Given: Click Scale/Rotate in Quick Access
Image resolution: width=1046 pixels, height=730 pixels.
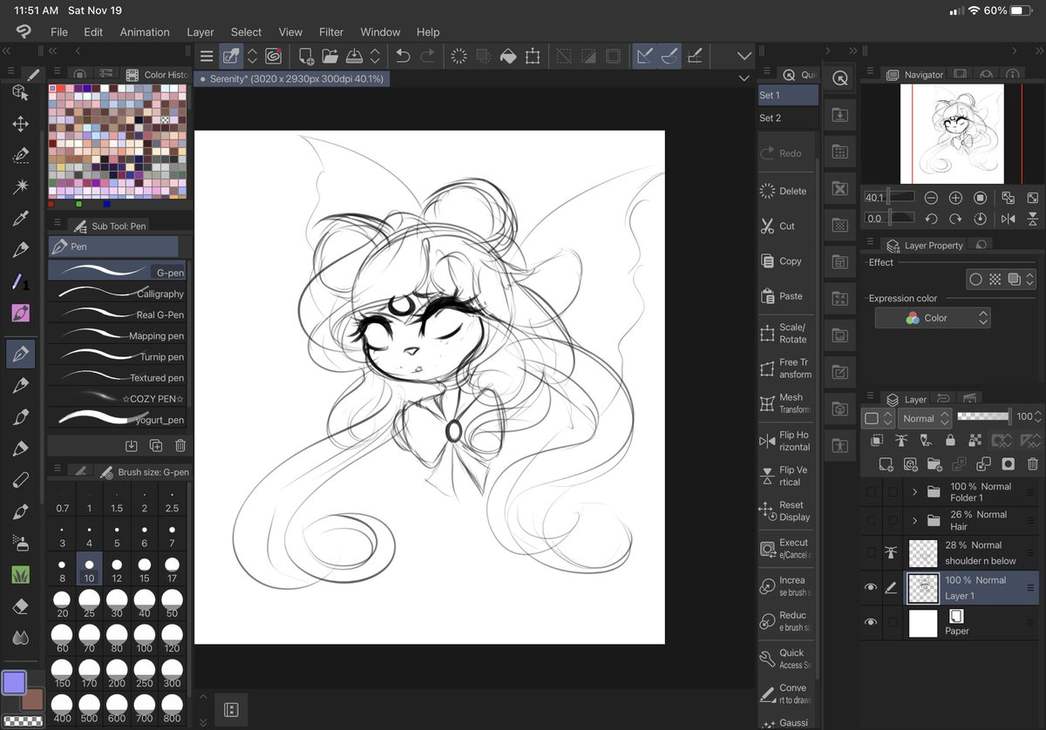Looking at the screenshot, I should tap(786, 333).
